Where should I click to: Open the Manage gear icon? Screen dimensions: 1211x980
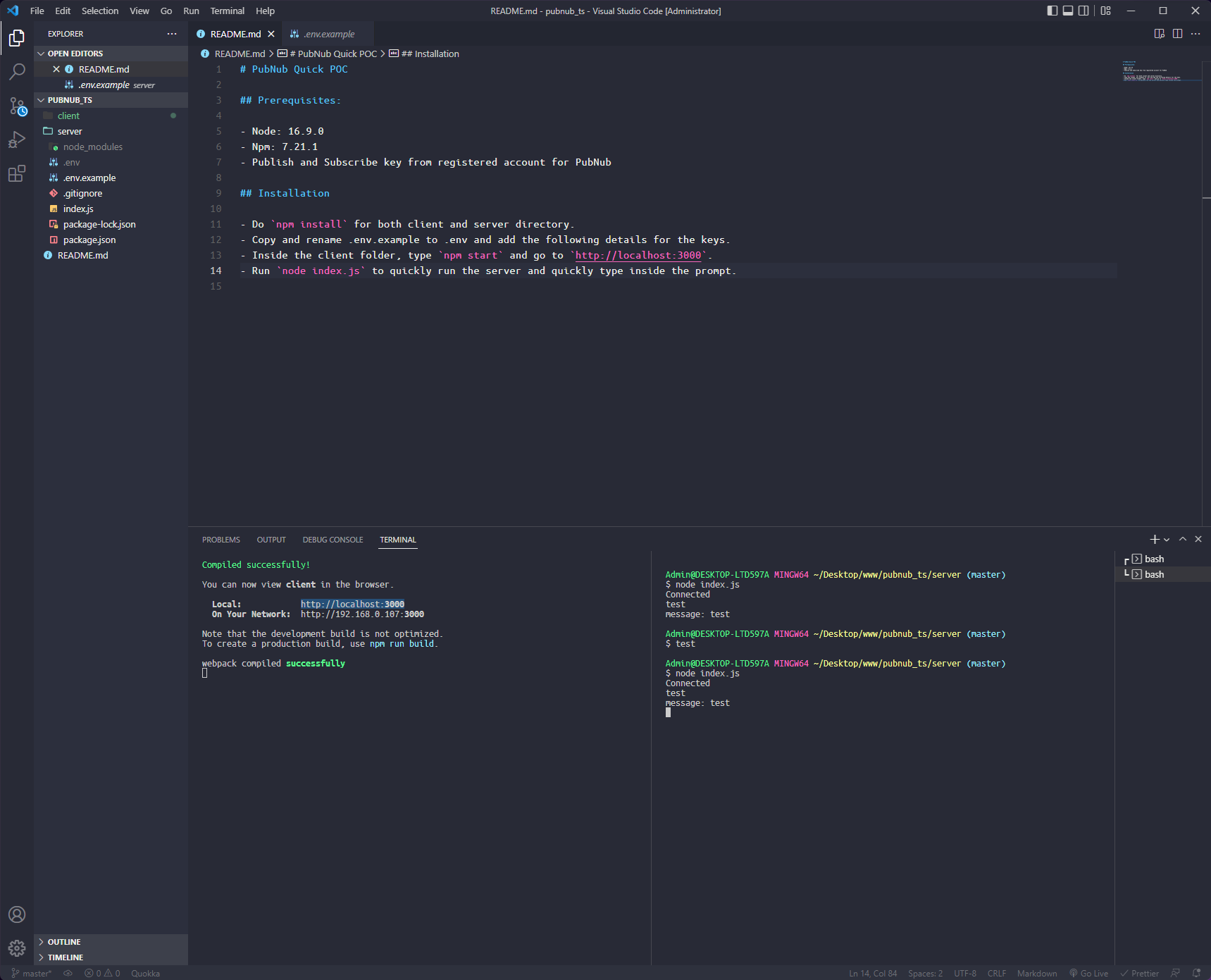17,948
